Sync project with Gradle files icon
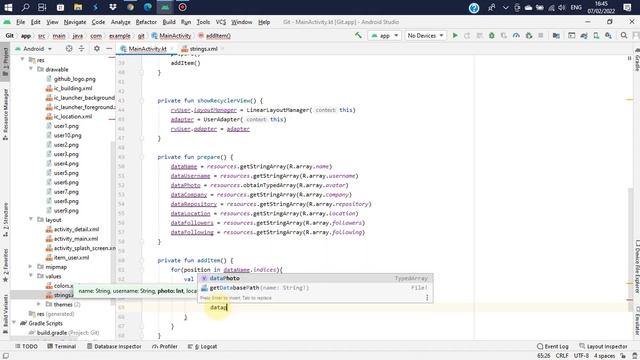 (x=584, y=36)
